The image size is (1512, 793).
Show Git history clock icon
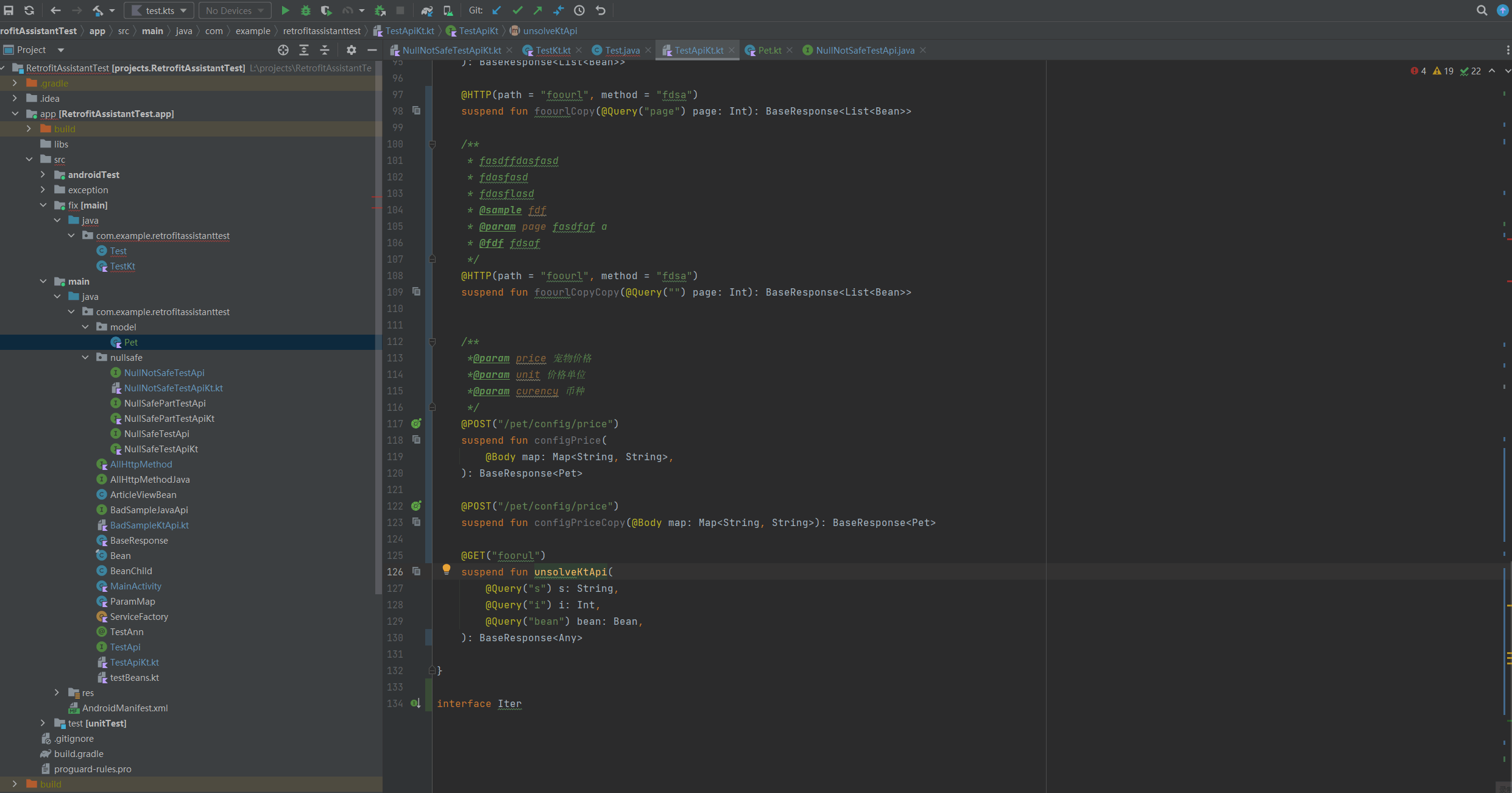[x=579, y=10]
